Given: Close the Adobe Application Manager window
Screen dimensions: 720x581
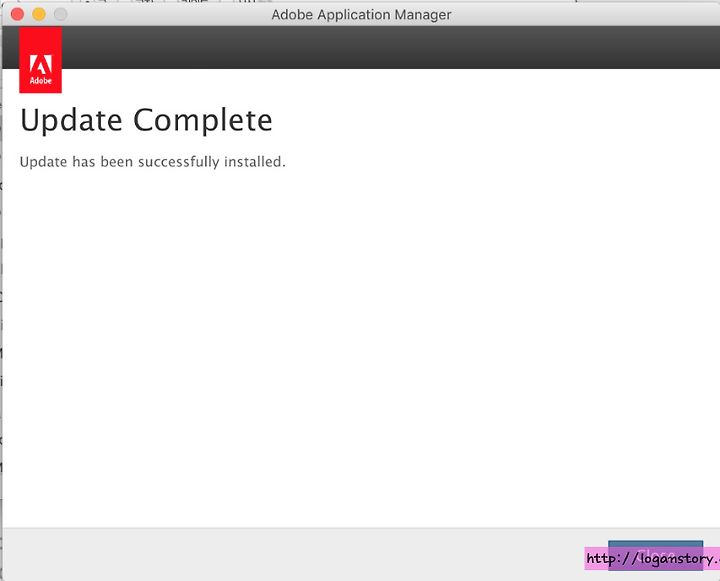Looking at the screenshot, I should click(x=17, y=14).
